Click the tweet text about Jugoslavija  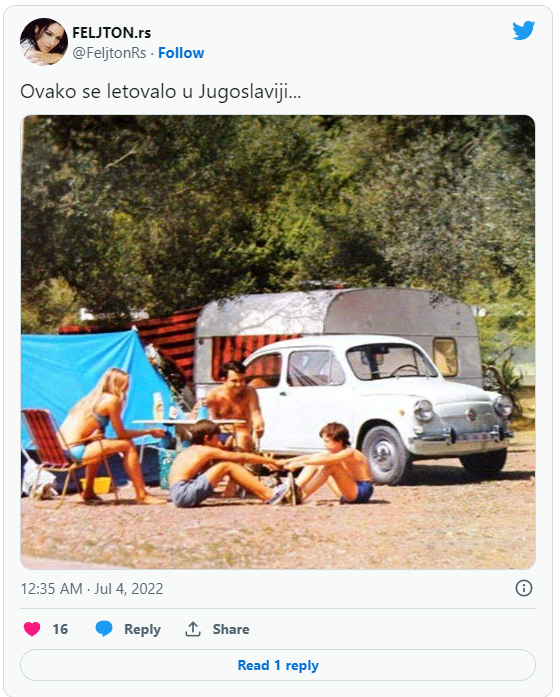(x=160, y=92)
